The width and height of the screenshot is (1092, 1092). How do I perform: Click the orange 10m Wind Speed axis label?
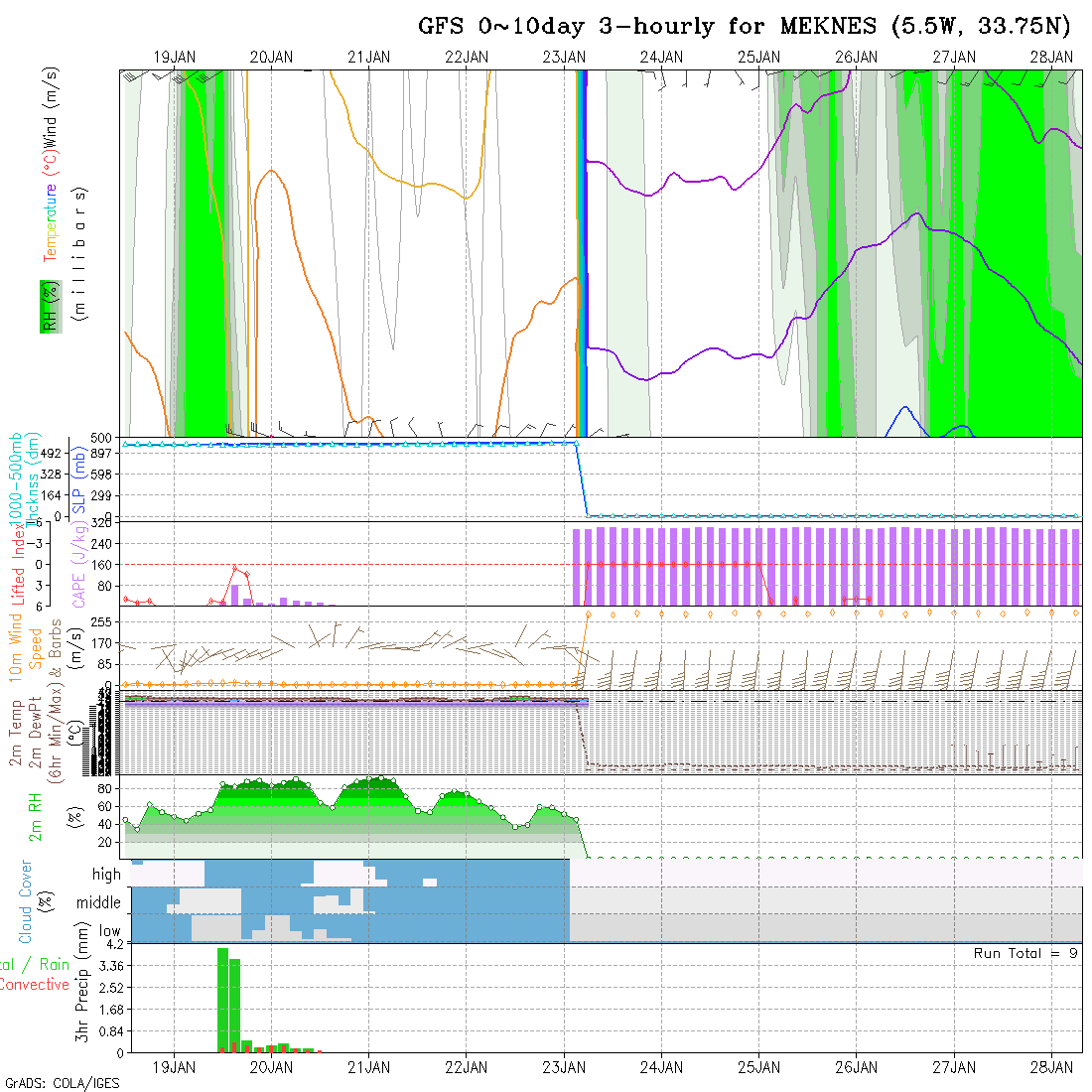pyautogui.click(x=17, y=645)
